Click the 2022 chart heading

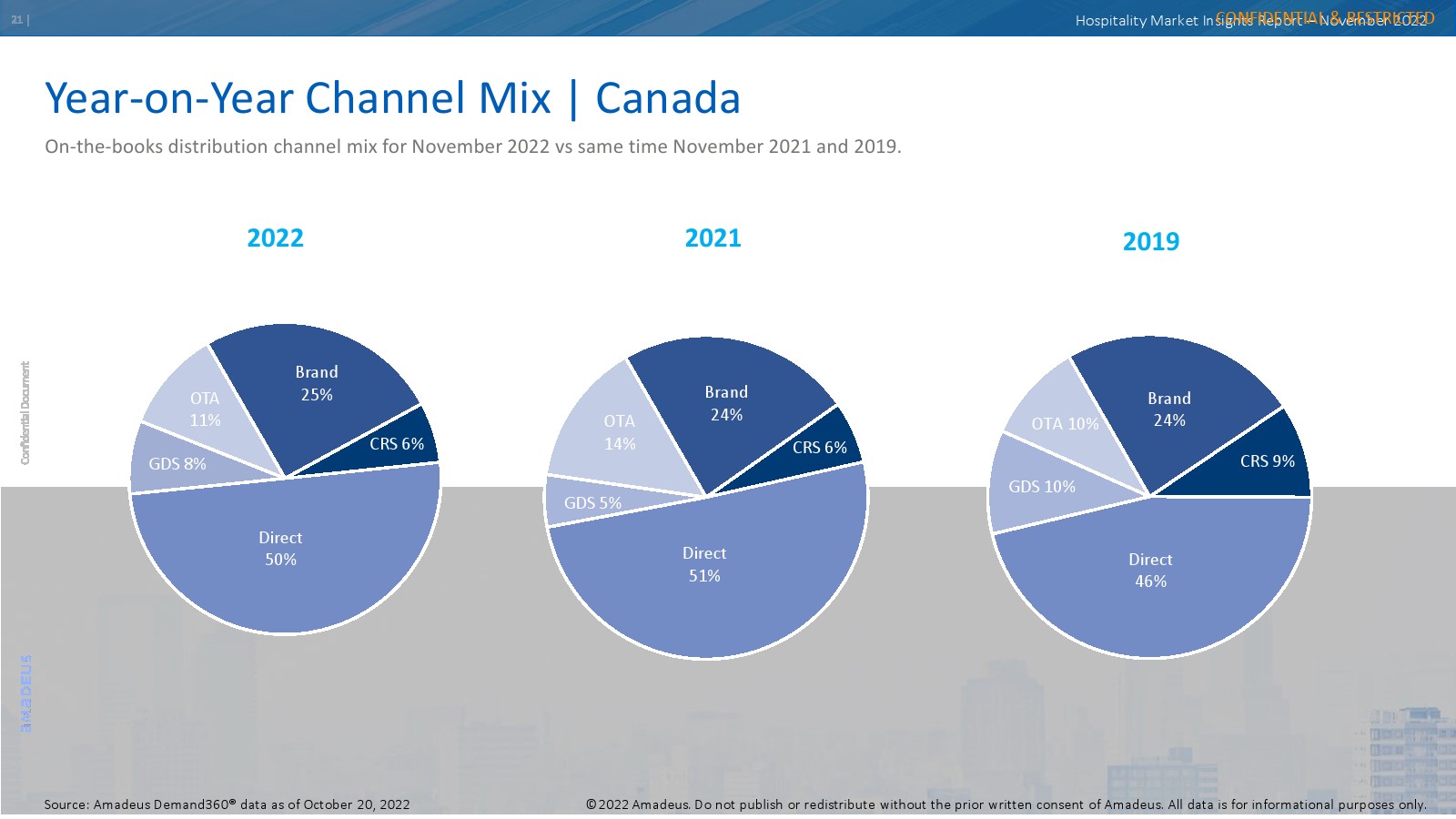coord(275,238)
